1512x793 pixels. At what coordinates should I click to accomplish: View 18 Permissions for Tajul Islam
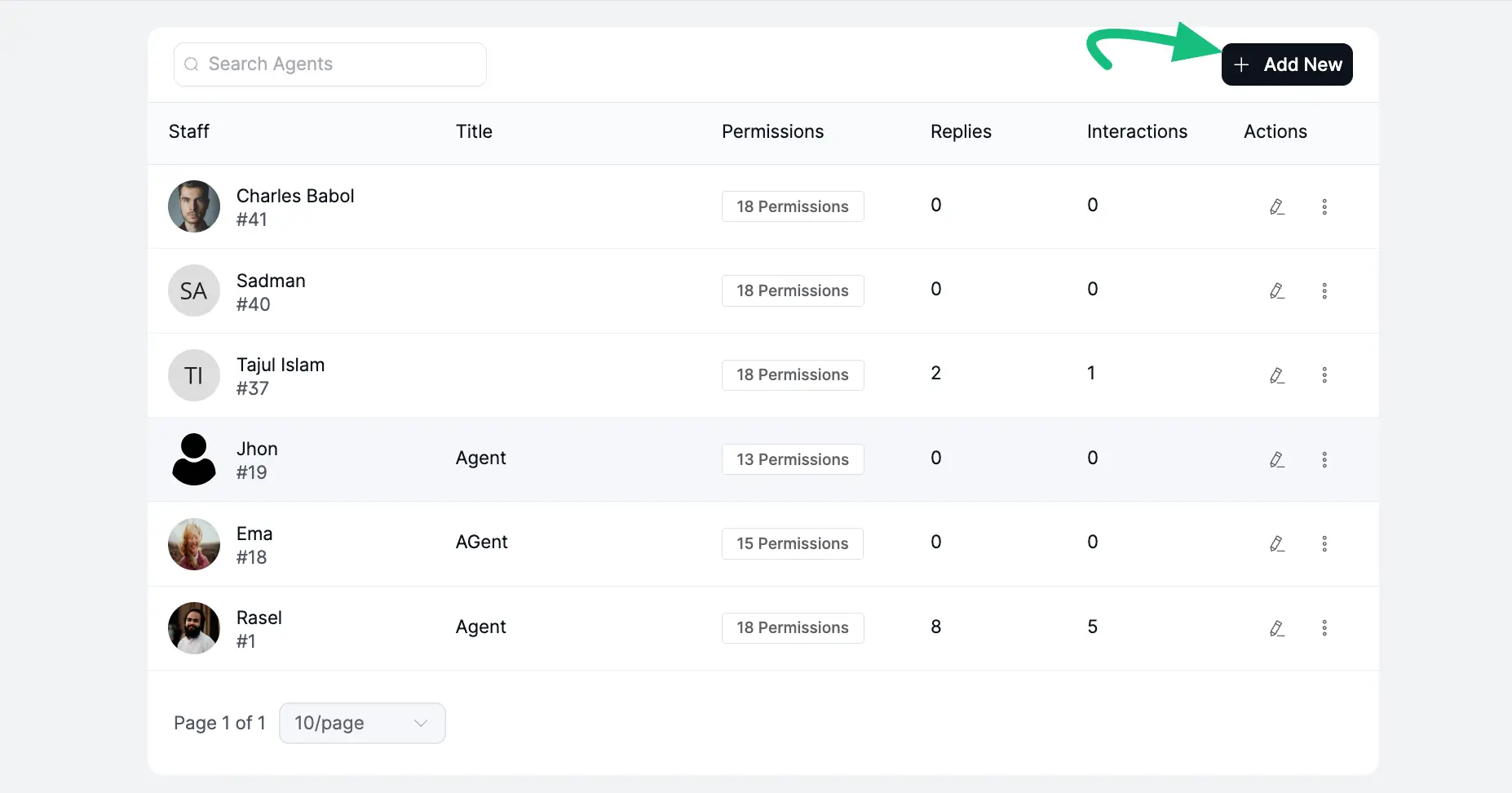point(792,375)
